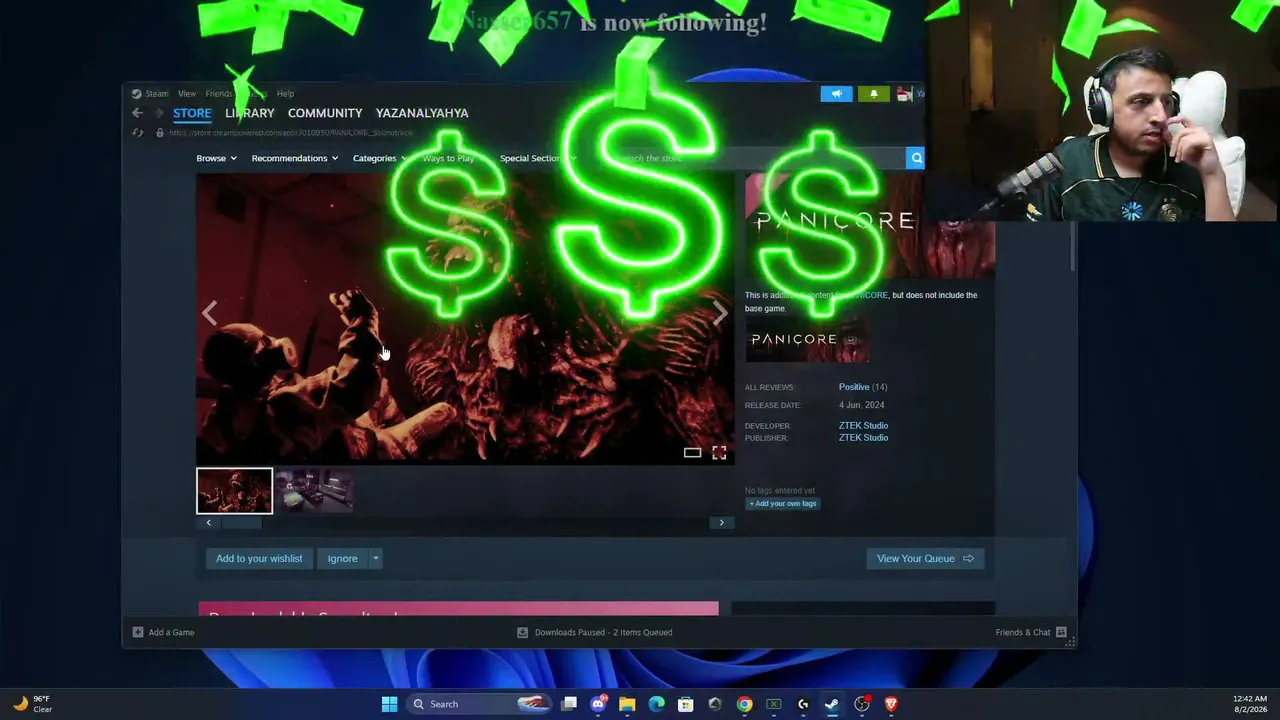Switch to the STORE tab
Viewport: 1280px width, 720px height.
coord(192,113)
